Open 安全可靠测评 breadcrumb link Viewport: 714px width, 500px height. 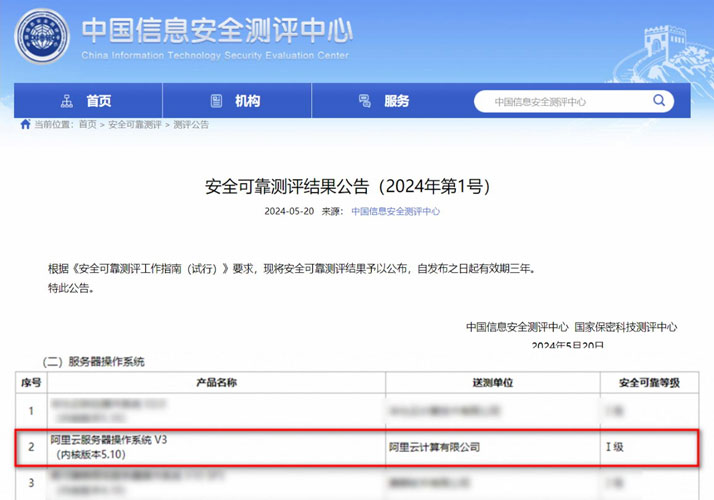point(134,125)
